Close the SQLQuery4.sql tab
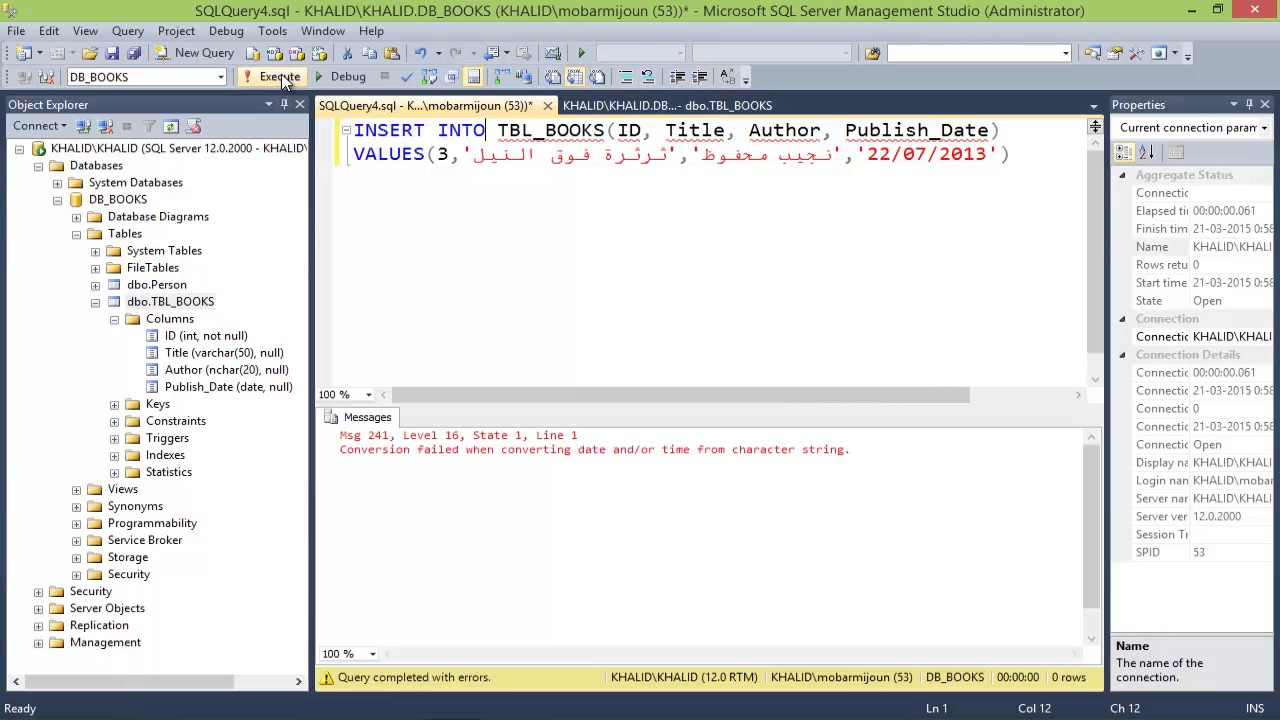 tap(547, 105)
